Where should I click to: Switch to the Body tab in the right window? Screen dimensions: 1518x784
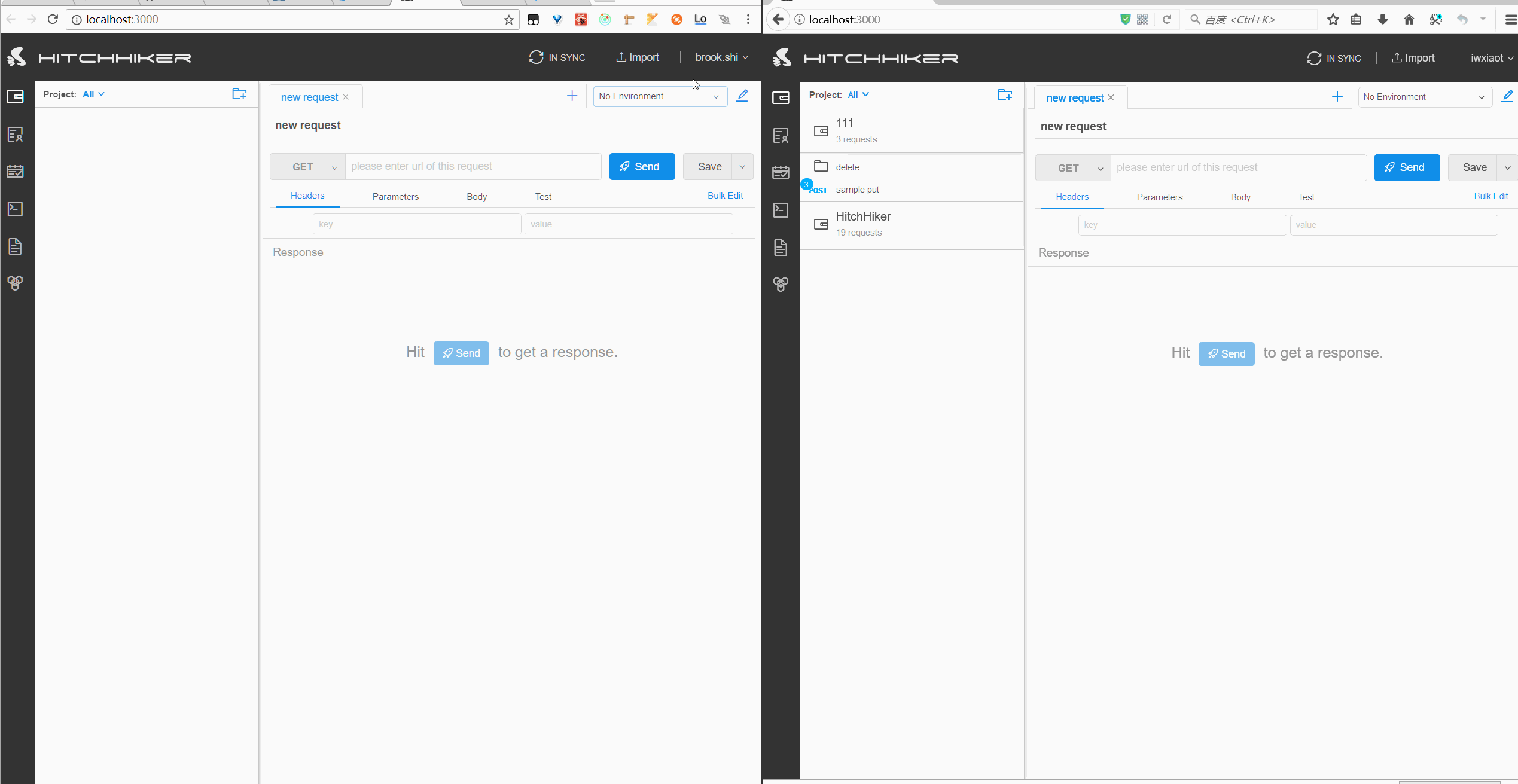pos(1240,197)
